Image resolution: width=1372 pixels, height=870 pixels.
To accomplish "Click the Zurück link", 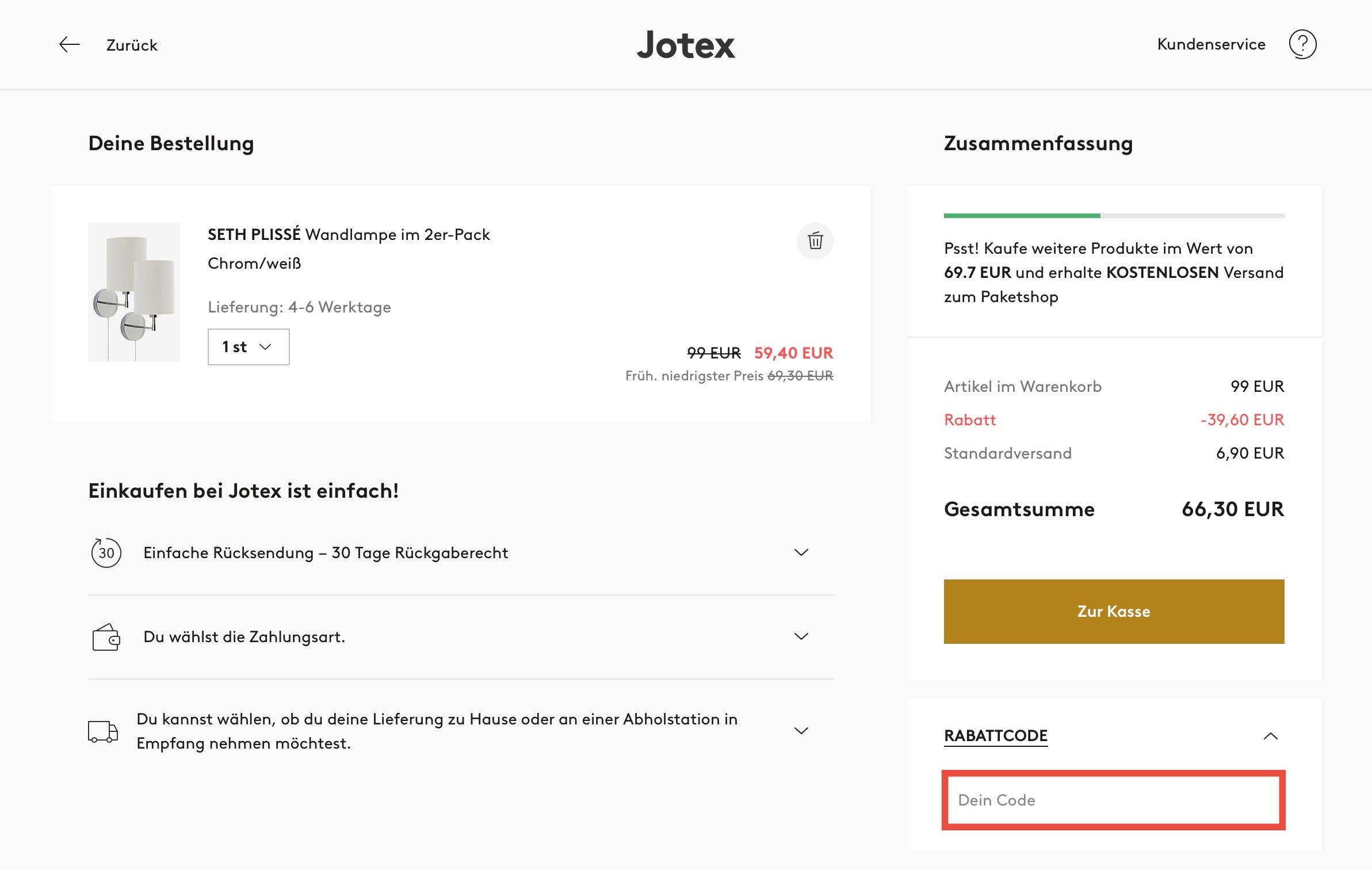I will pos(132,45).
